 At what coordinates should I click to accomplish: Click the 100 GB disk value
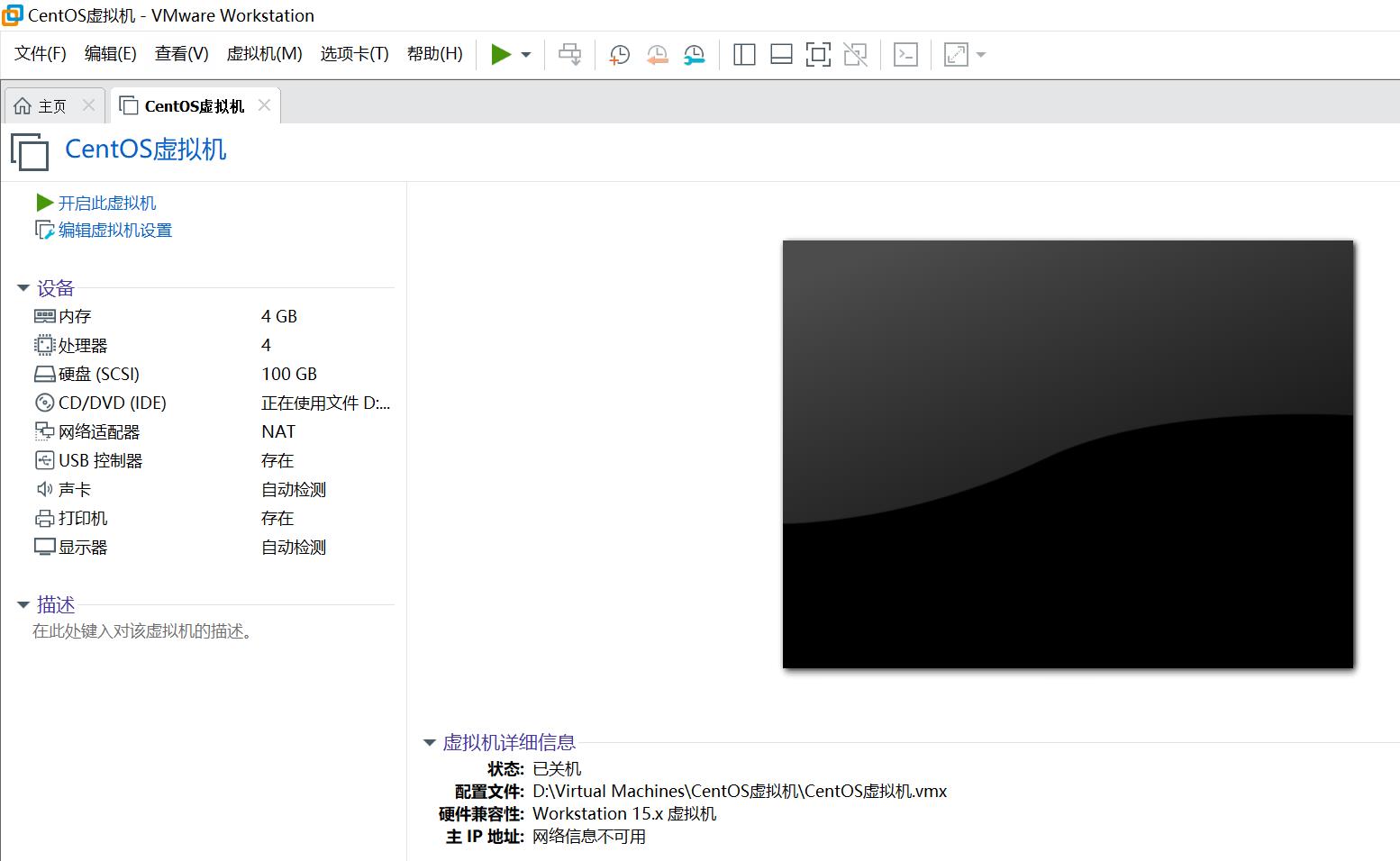point(289,374)
